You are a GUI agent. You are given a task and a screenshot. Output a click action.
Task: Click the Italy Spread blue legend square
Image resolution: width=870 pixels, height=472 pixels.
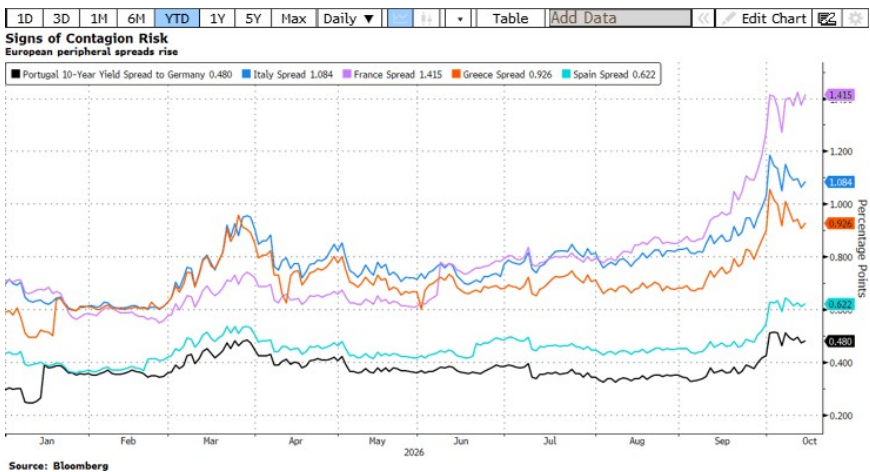tap(246, 74)
